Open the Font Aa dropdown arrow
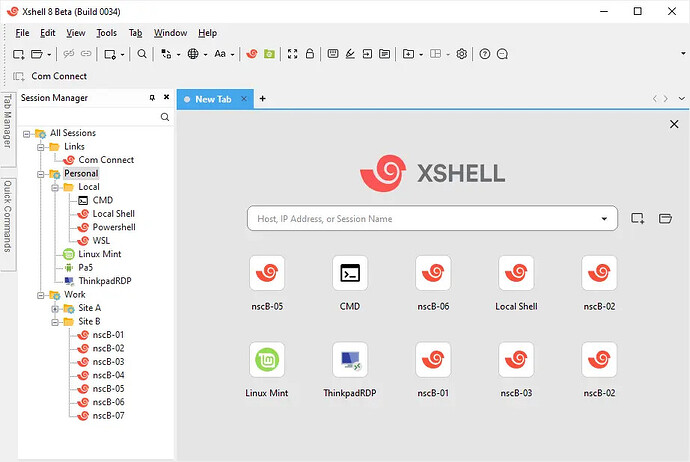690x462 pixels. click(232, 55)
